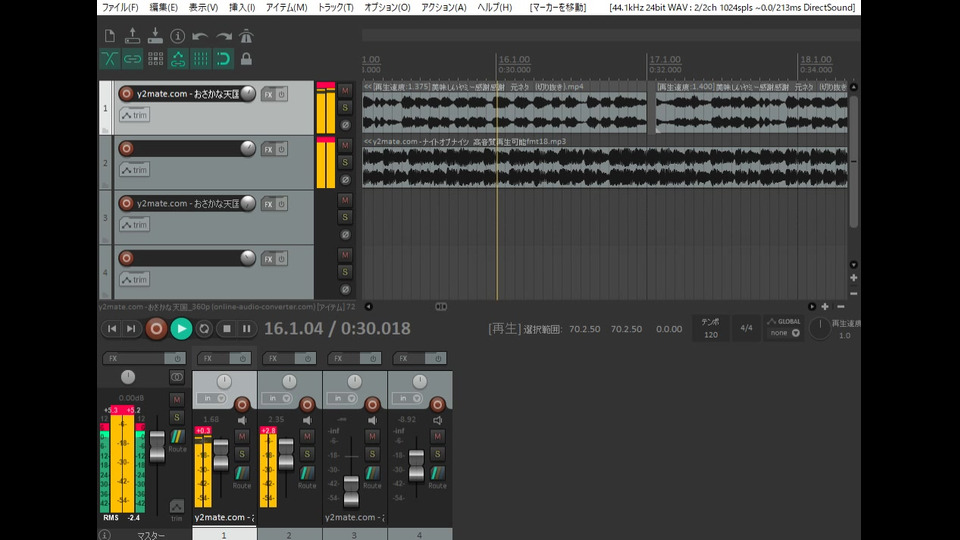The image size is (960, 540).
Task: Toggle the snap magnet toolbar icon
Action: 223,59
